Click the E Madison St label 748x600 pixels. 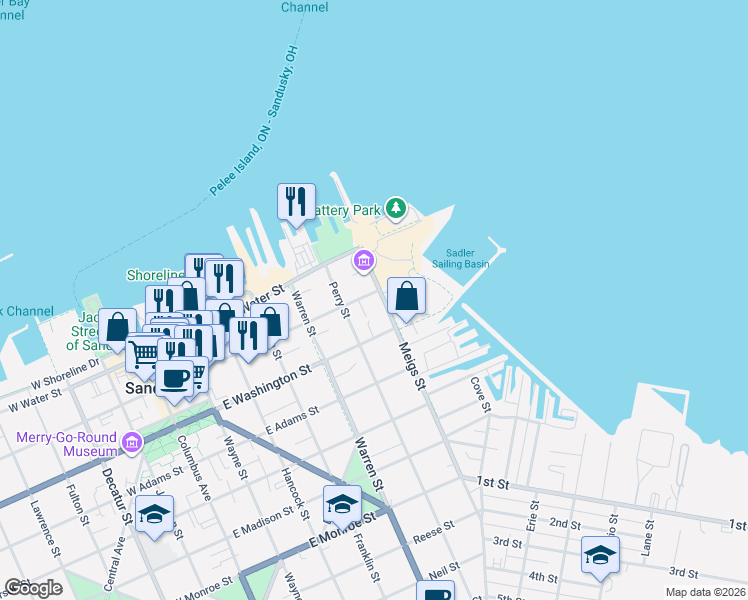[263, 522]
